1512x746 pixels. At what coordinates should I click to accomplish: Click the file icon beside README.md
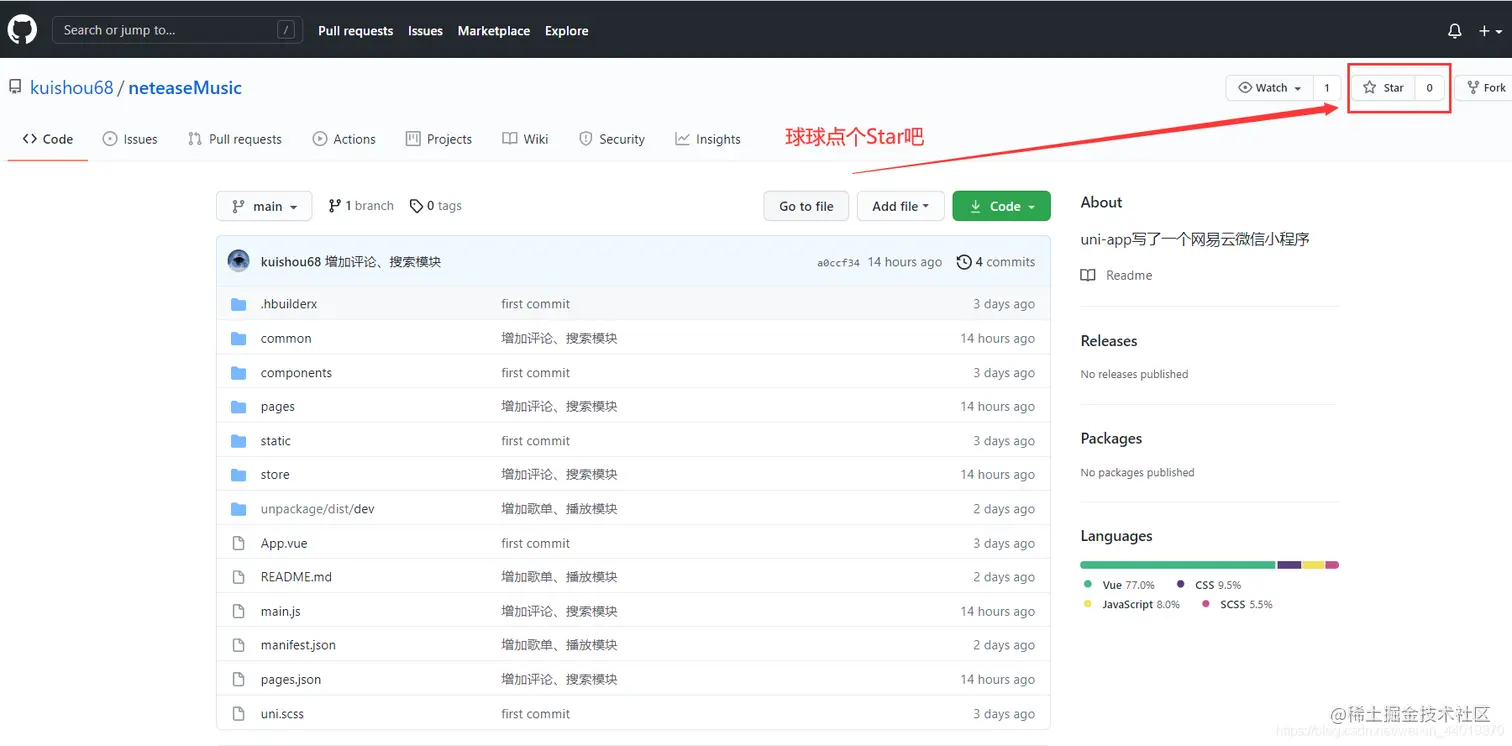point(238,577)
